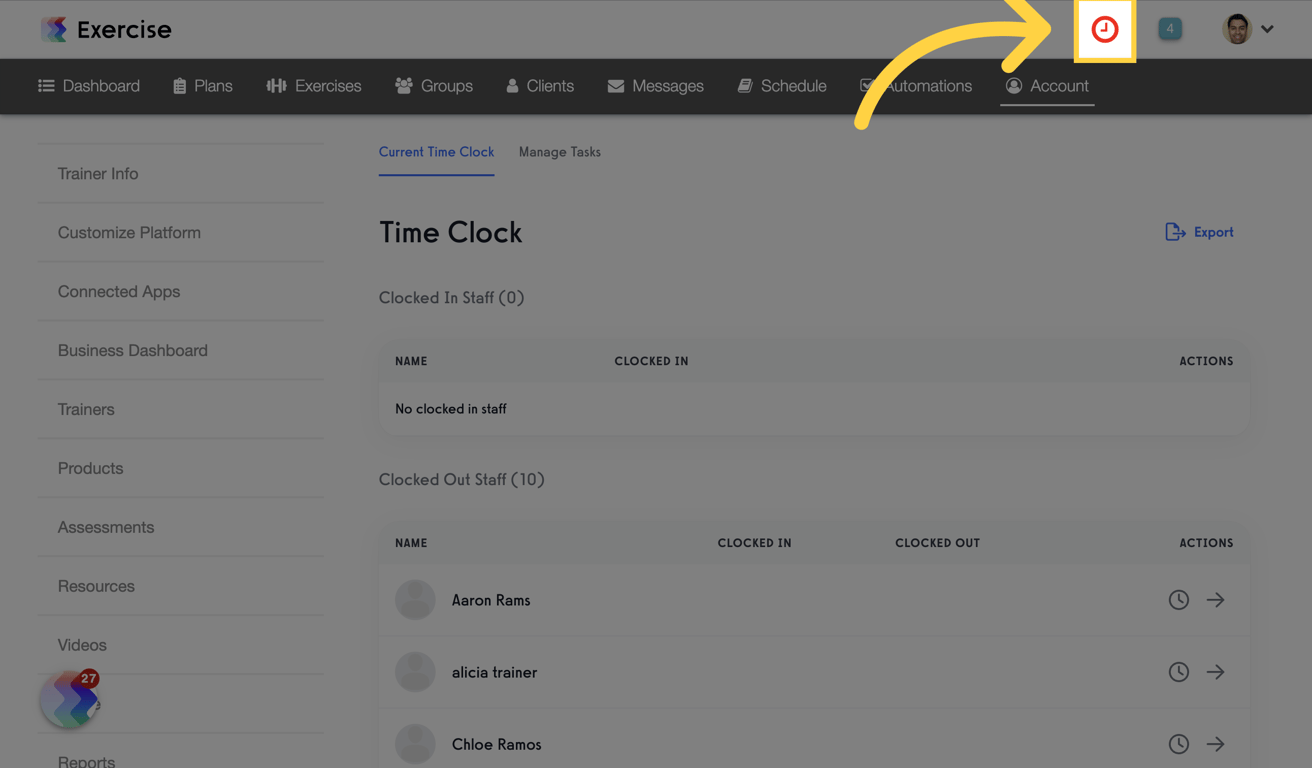This screenshot has width=1312, height=768.
Task: Select the Messages envelope icon in navigation
Action: click(614, 85)
